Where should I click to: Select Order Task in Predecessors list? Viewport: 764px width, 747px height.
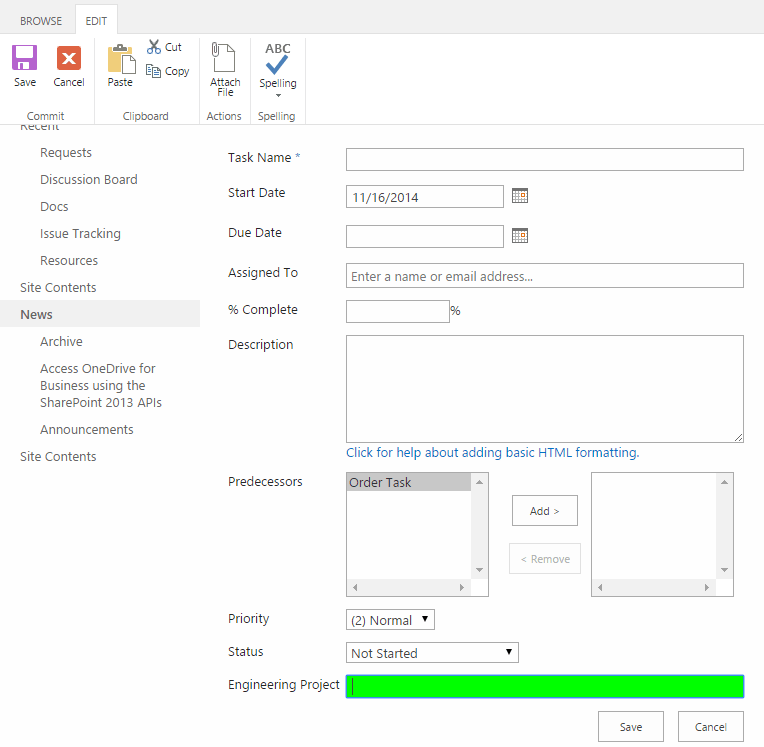408,482
